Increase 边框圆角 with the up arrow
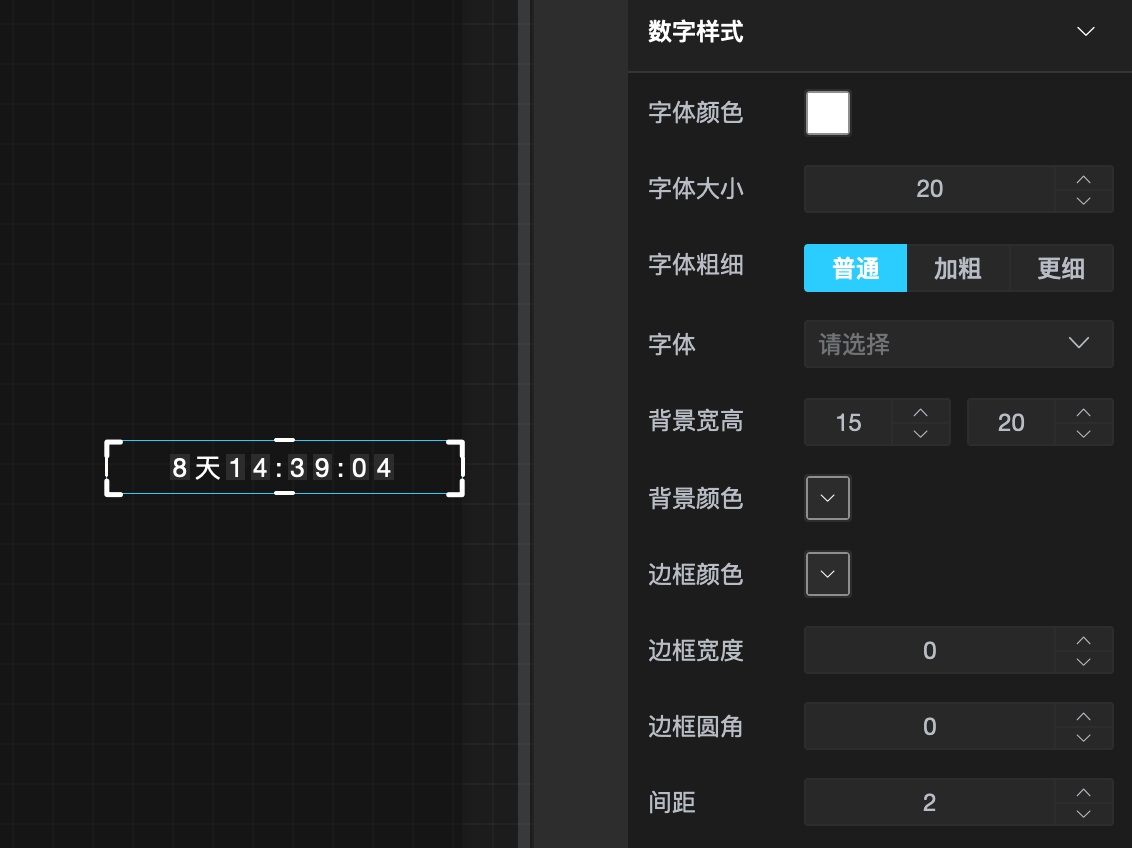This screenshot has width=1132, height=848. (1084, 715)
